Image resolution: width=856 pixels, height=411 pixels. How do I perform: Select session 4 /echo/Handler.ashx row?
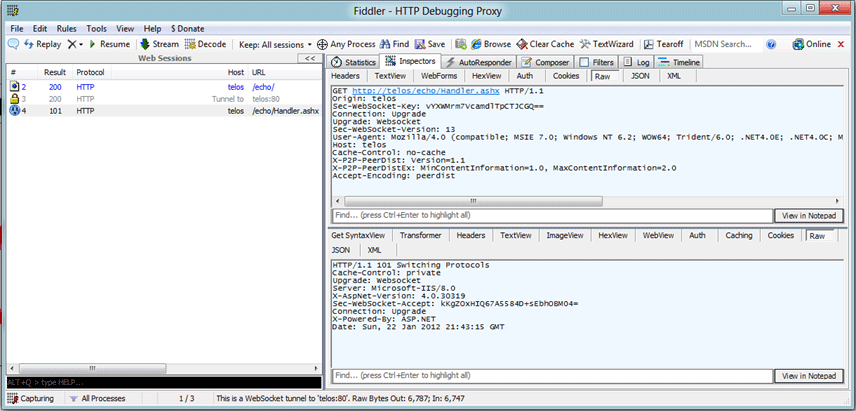[x=164, y=111]
